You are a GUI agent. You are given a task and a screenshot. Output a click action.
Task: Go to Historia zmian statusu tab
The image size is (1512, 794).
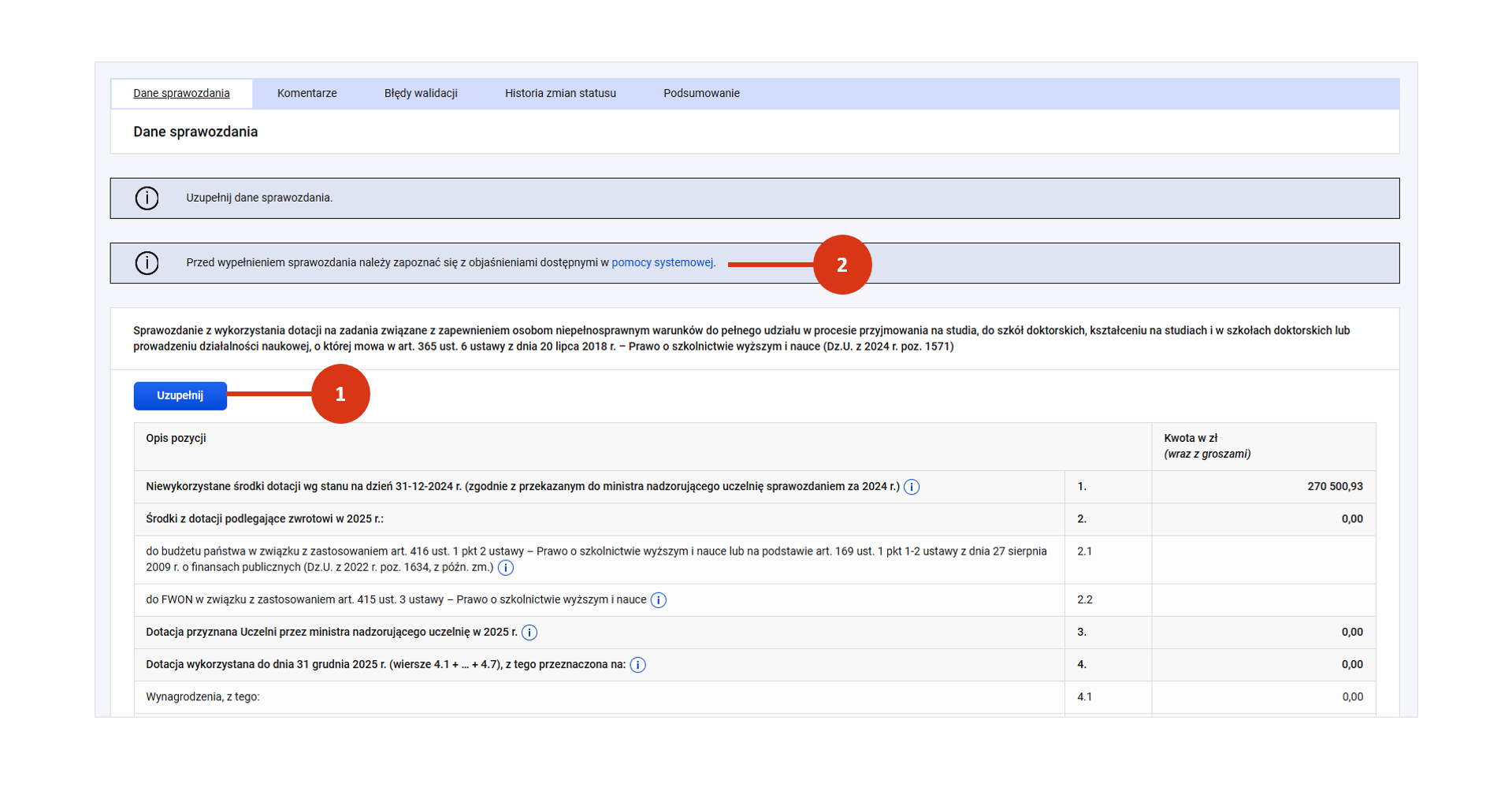pos(560,93)
